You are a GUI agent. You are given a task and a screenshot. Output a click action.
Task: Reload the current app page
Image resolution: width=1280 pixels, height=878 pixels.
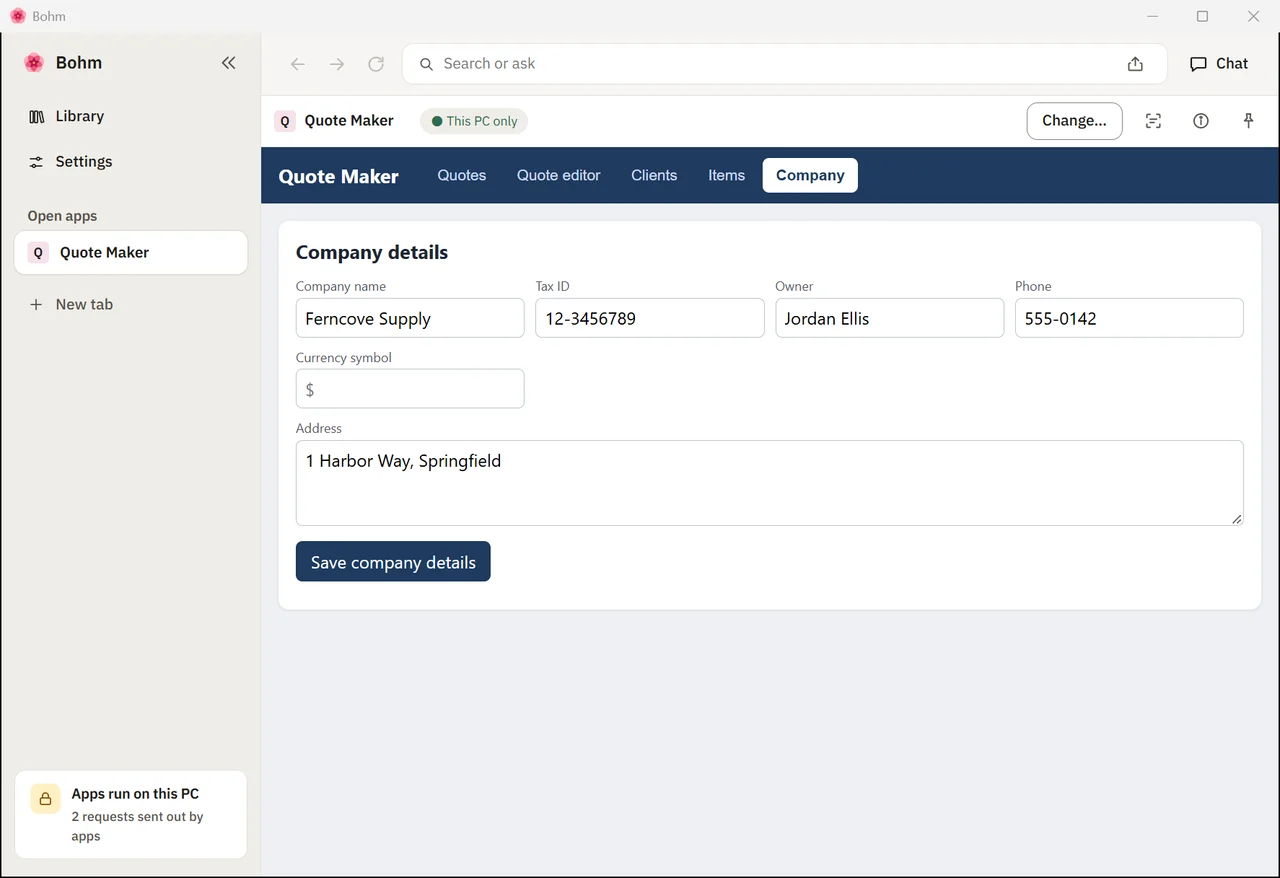pos(376,64)
